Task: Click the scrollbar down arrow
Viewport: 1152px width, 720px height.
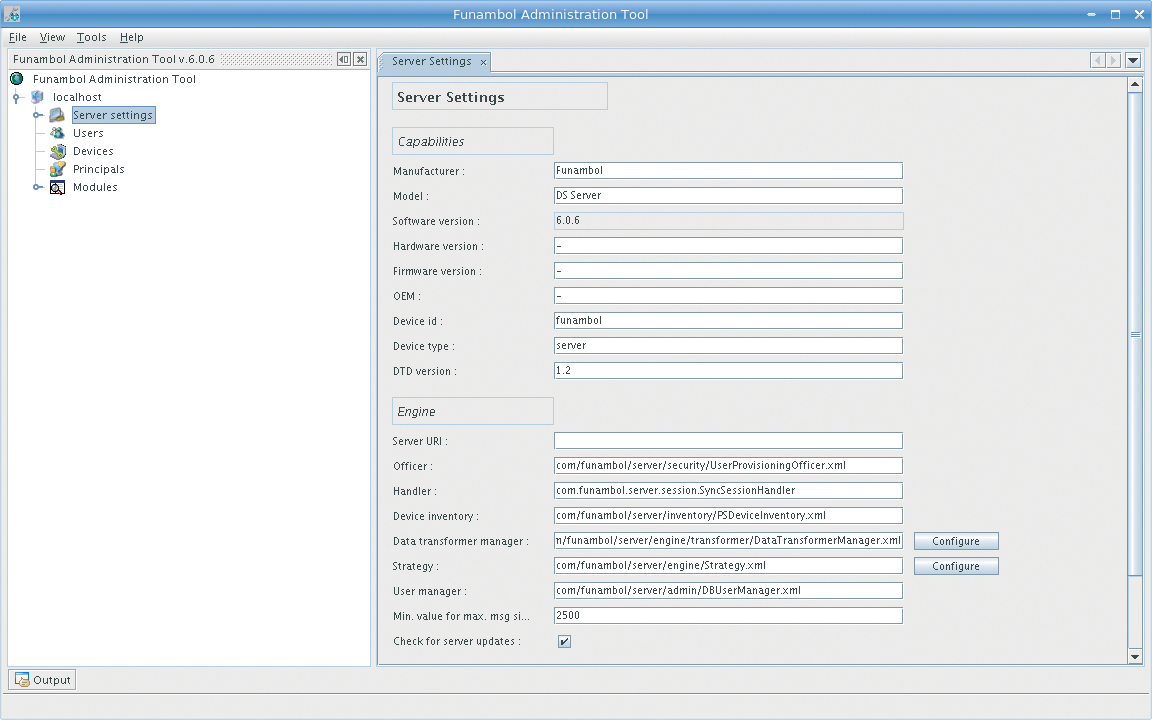Action: 1134,657
